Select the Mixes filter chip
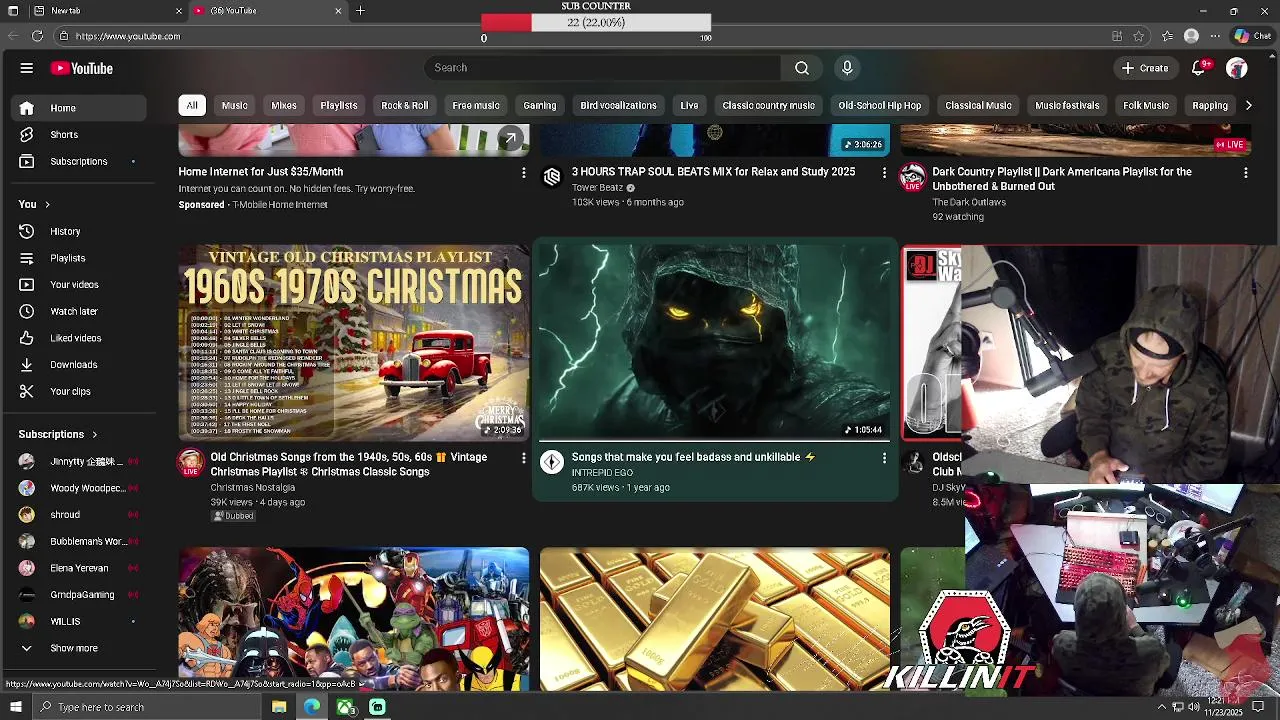The width and height of the screenshot is (1280, 720). (284, 105)
